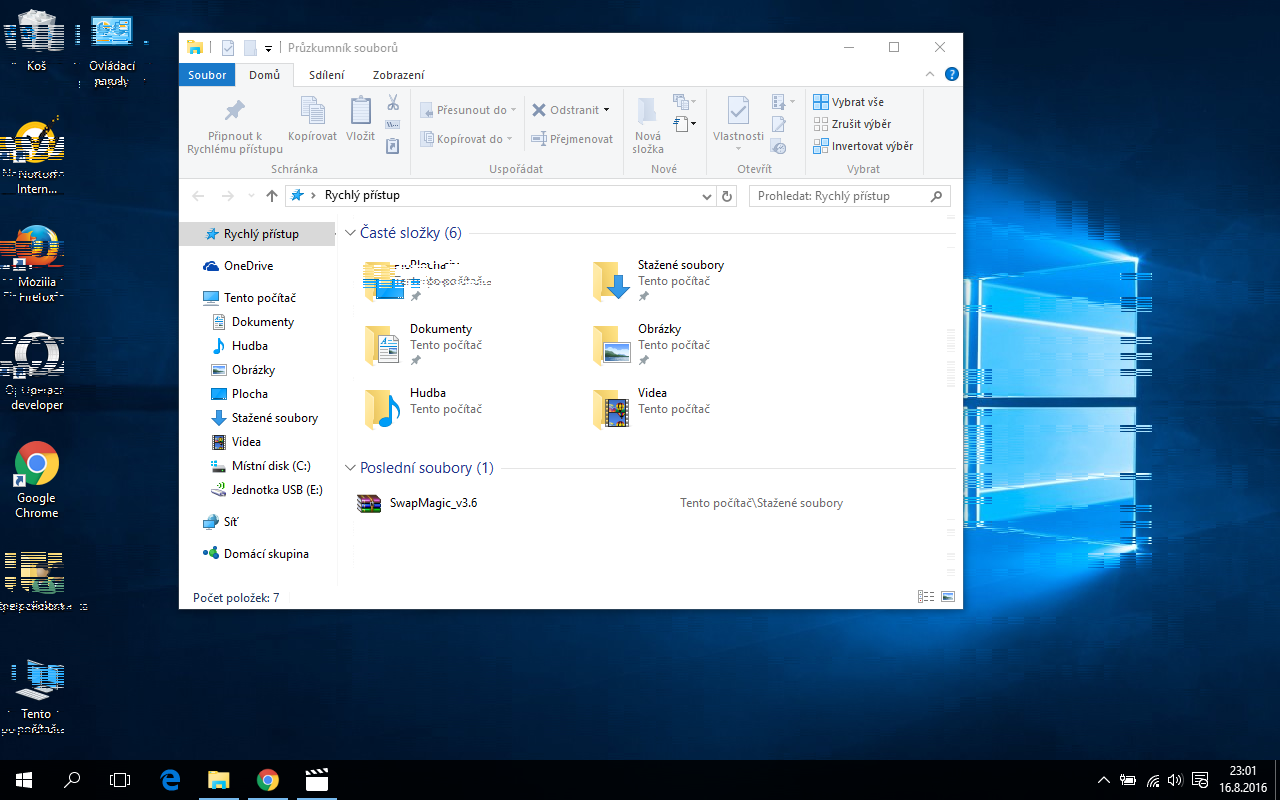1280x800 pixels.
Task: Switch to large thumbnails view icon
Action: 947,597
